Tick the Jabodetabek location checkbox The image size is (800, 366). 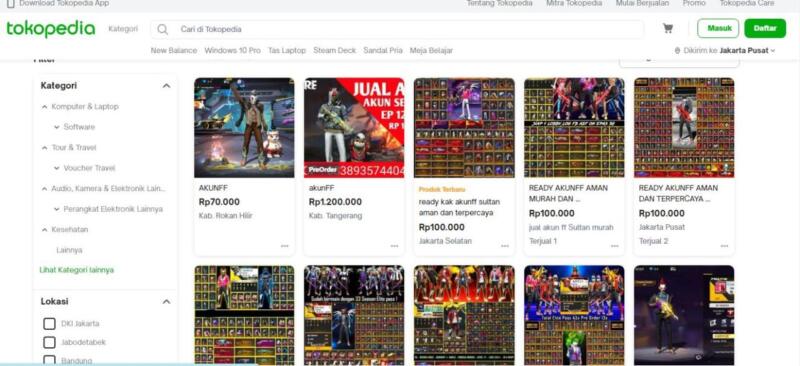tap(49, 342)
